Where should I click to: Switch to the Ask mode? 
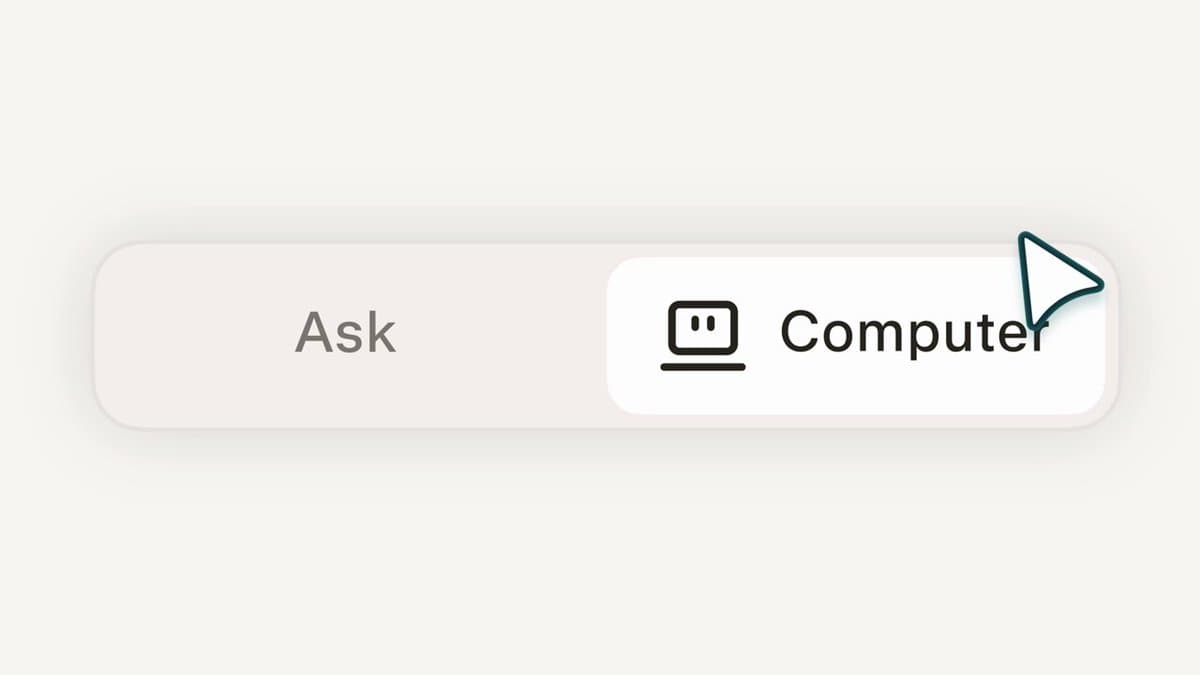click(346, 333)
